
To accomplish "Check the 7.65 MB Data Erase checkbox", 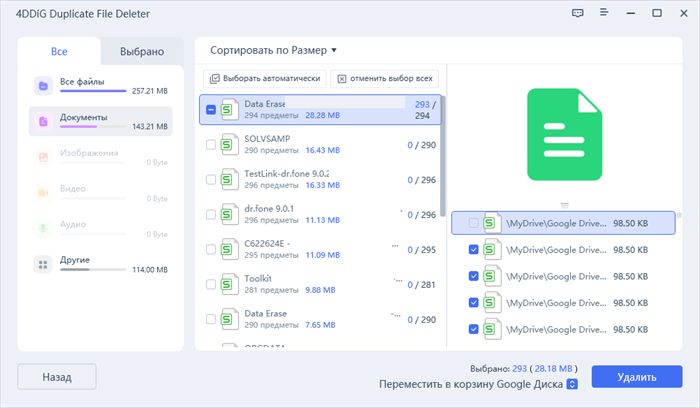I will pyautogui.click(x=211, y=319).
